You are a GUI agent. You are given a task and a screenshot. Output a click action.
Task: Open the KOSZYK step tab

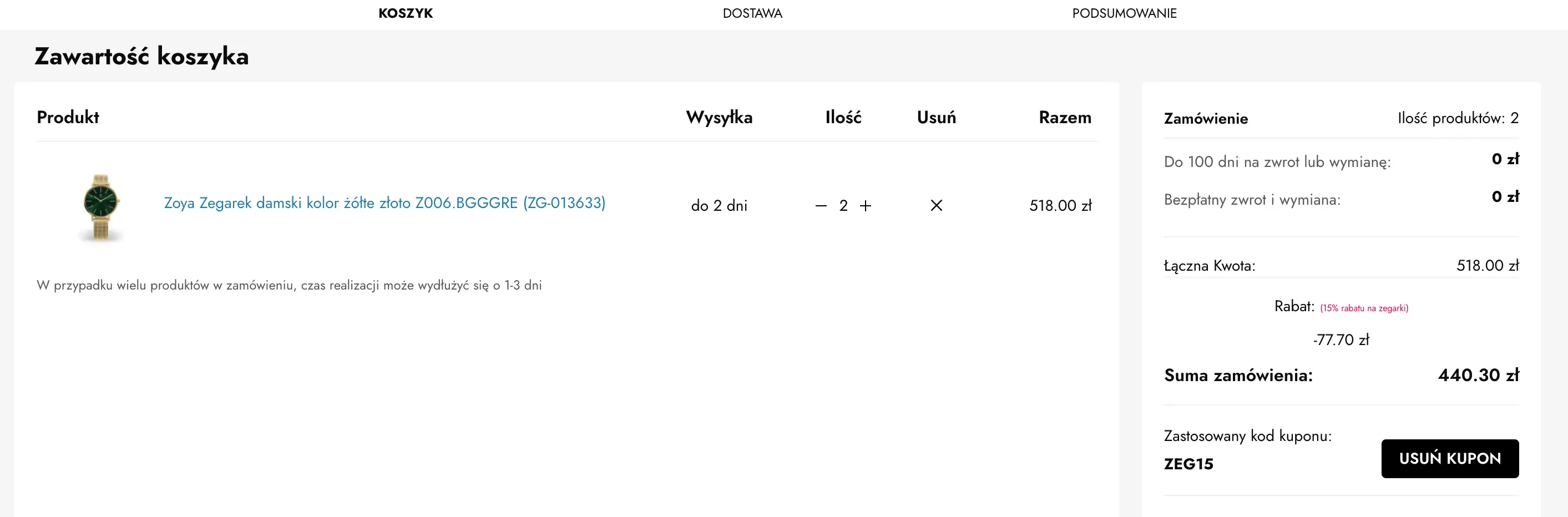406,13
